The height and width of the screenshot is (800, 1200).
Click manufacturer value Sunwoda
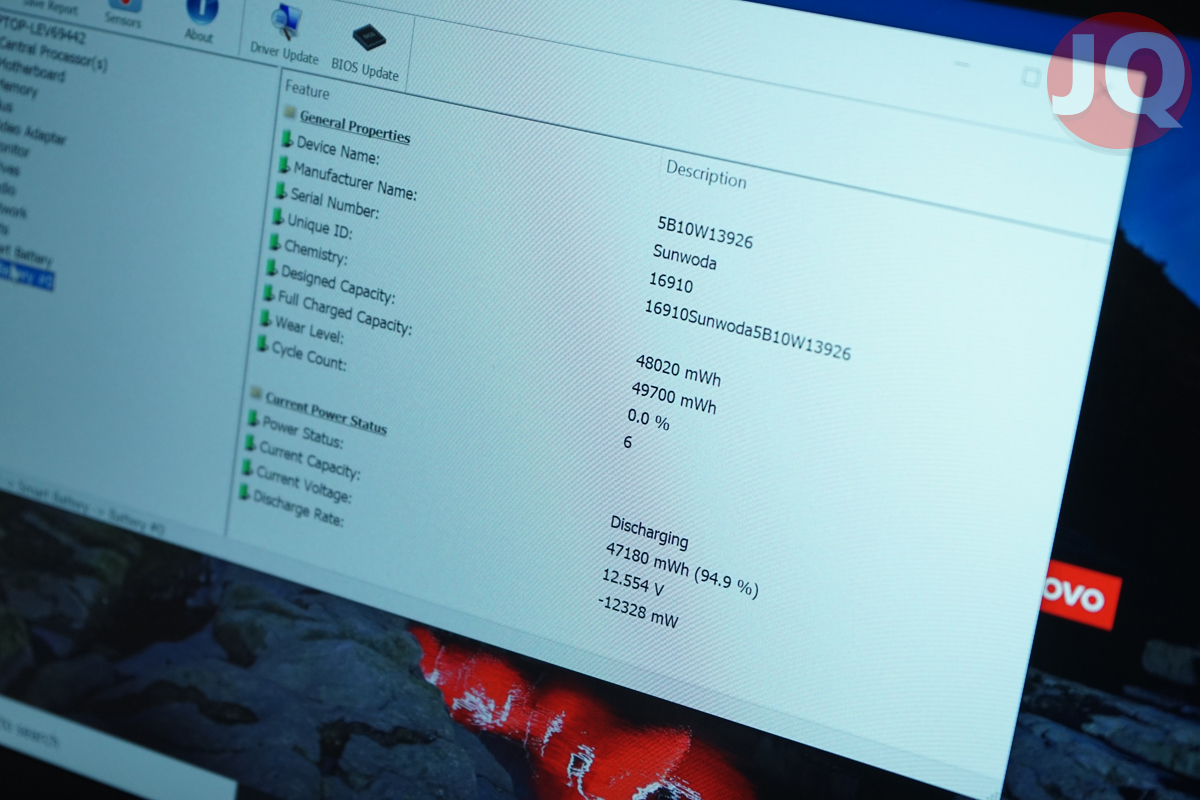(684, 257)
